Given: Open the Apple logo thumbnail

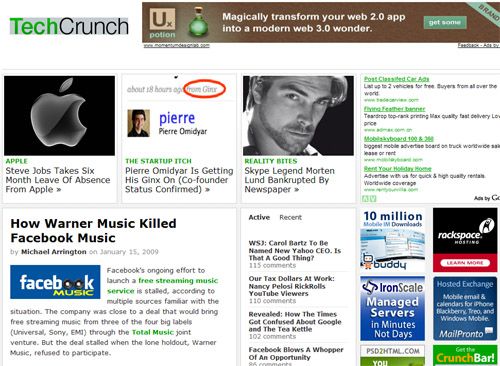Looking at the screenshot, I should point(59,115).
